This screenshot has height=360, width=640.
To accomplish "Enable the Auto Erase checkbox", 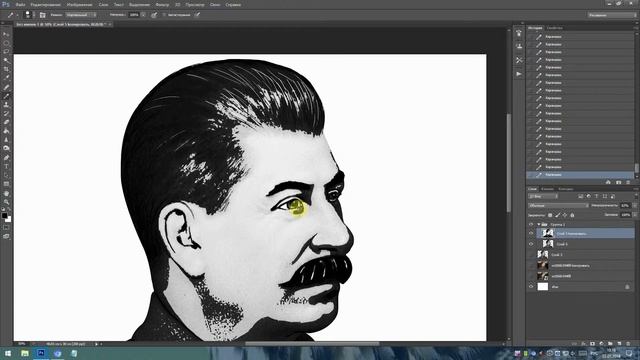I will point(164,15).
